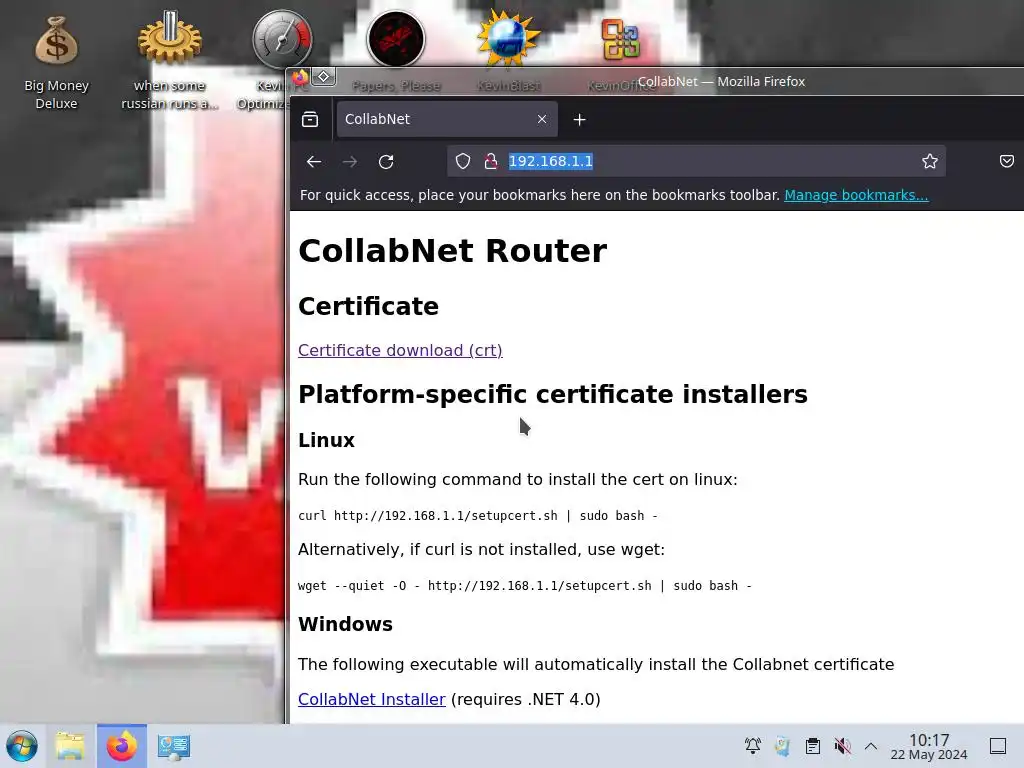Open a new tab with the plus button

click(x=579, y=120)
